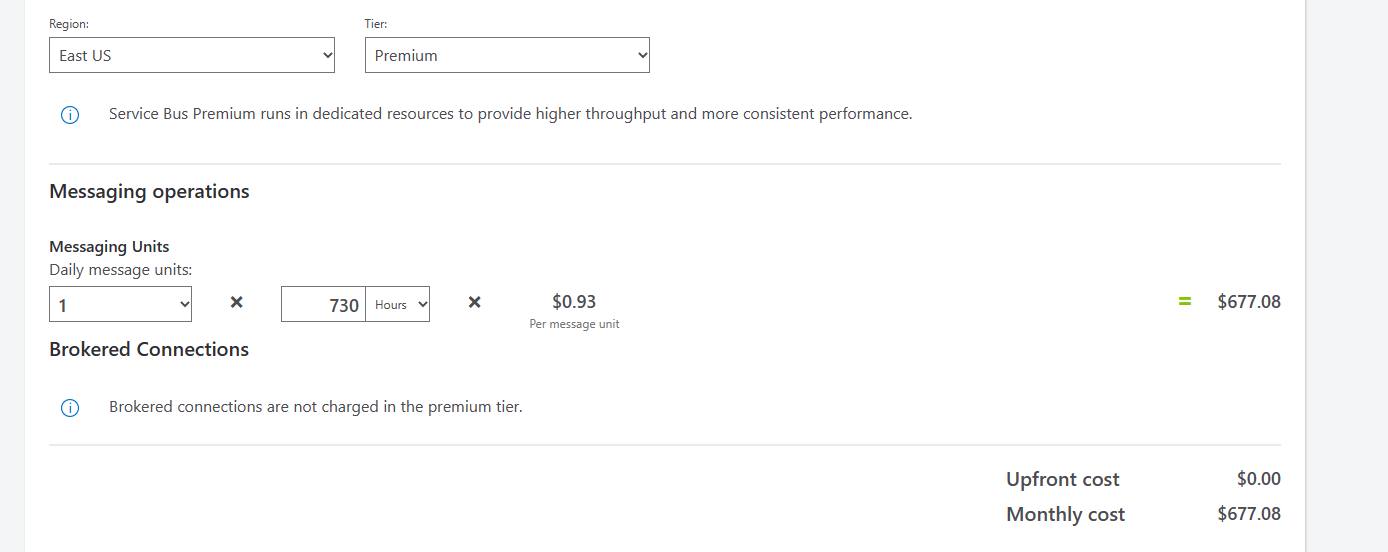The height and width of the screenshot is (552, 1388).
Task: Click the Messaging Units label
Action: (x=109, y=247)
